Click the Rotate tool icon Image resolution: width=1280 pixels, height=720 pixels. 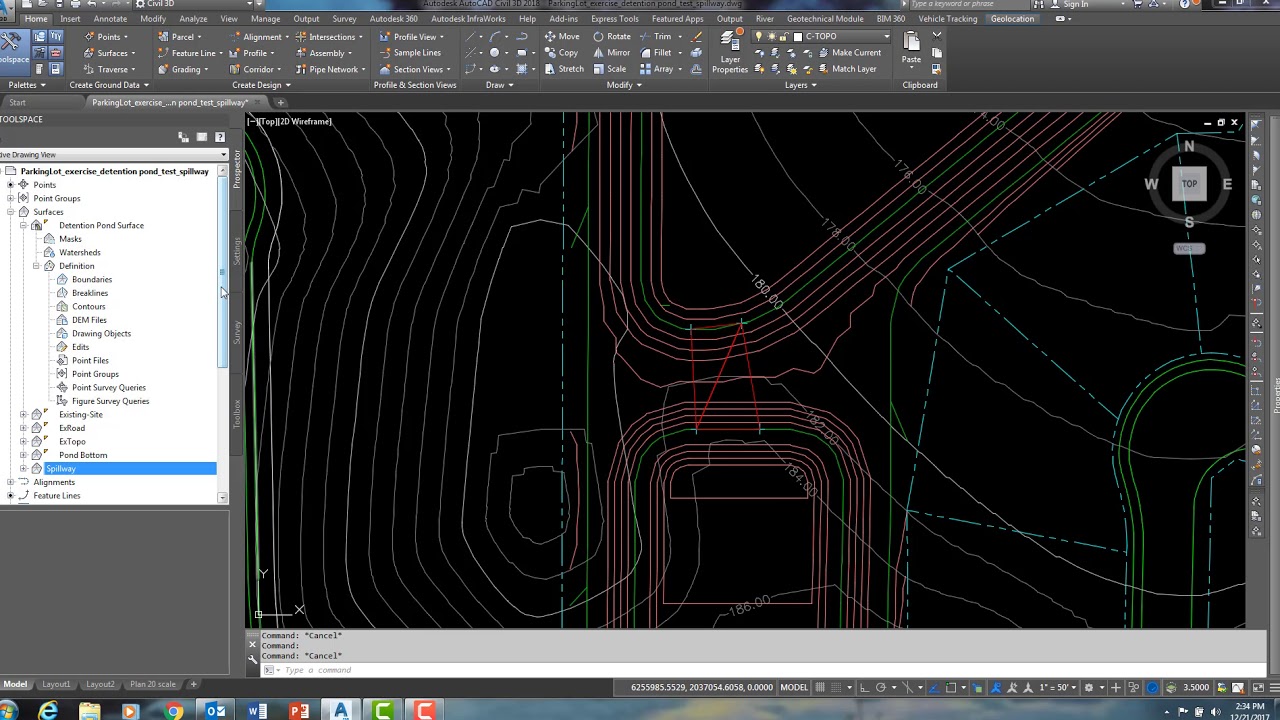pos(598,36)
